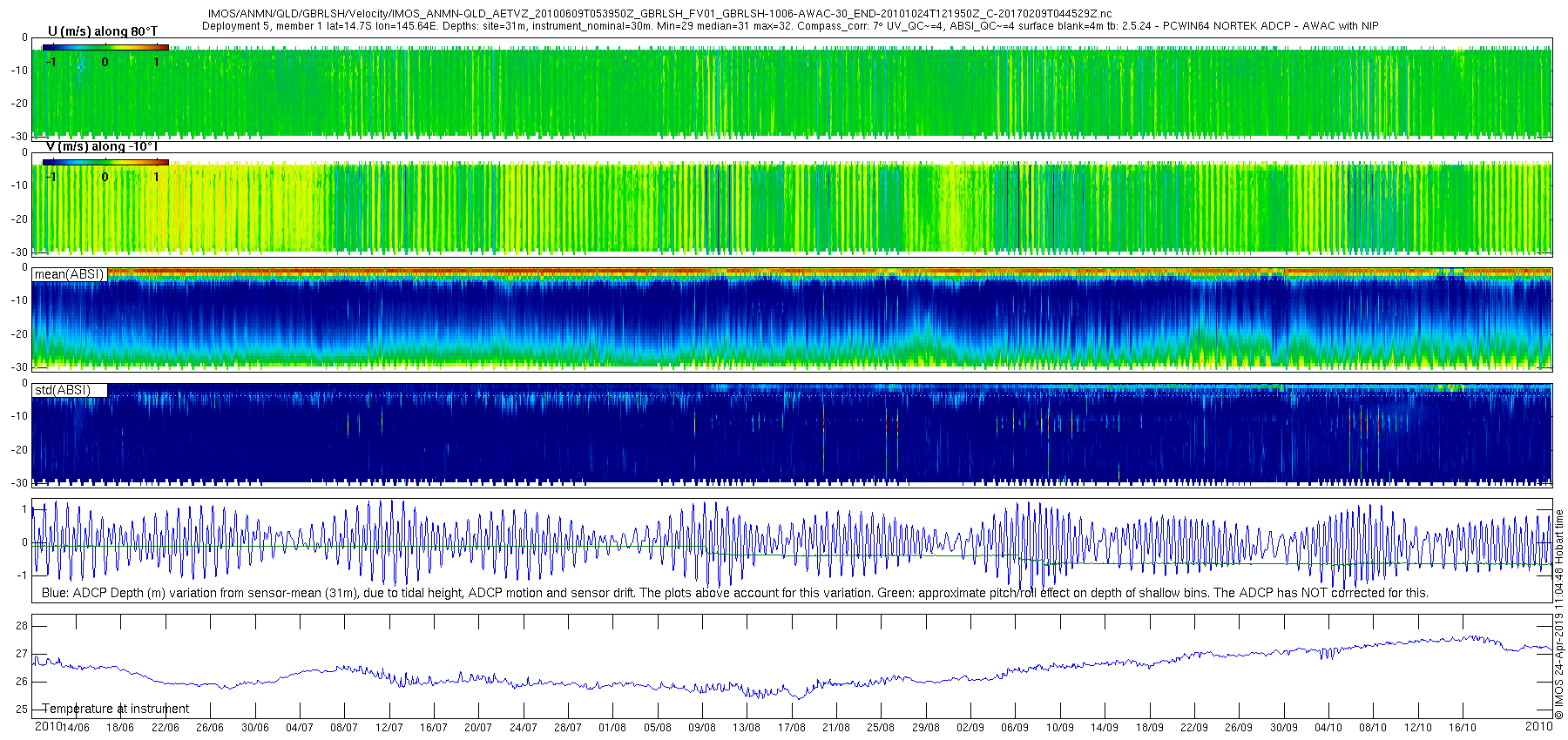1568x740 pixels.
Task: Click the '29/08' date tick label
Action: pyautogui.click(x=926, y=728)
